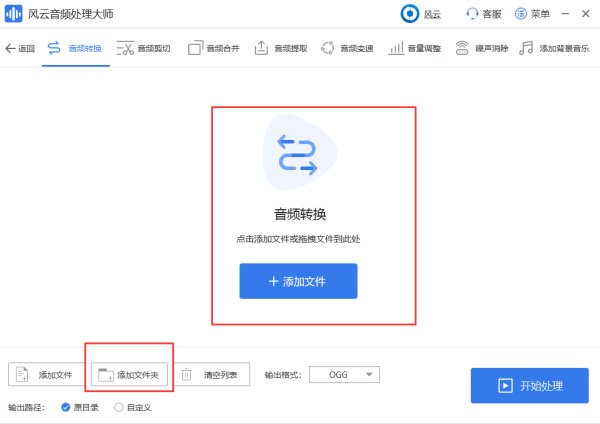This screenshot has width=600, height=424.
Task: Select the 音频变速 tab
Action: pos(347,49)
